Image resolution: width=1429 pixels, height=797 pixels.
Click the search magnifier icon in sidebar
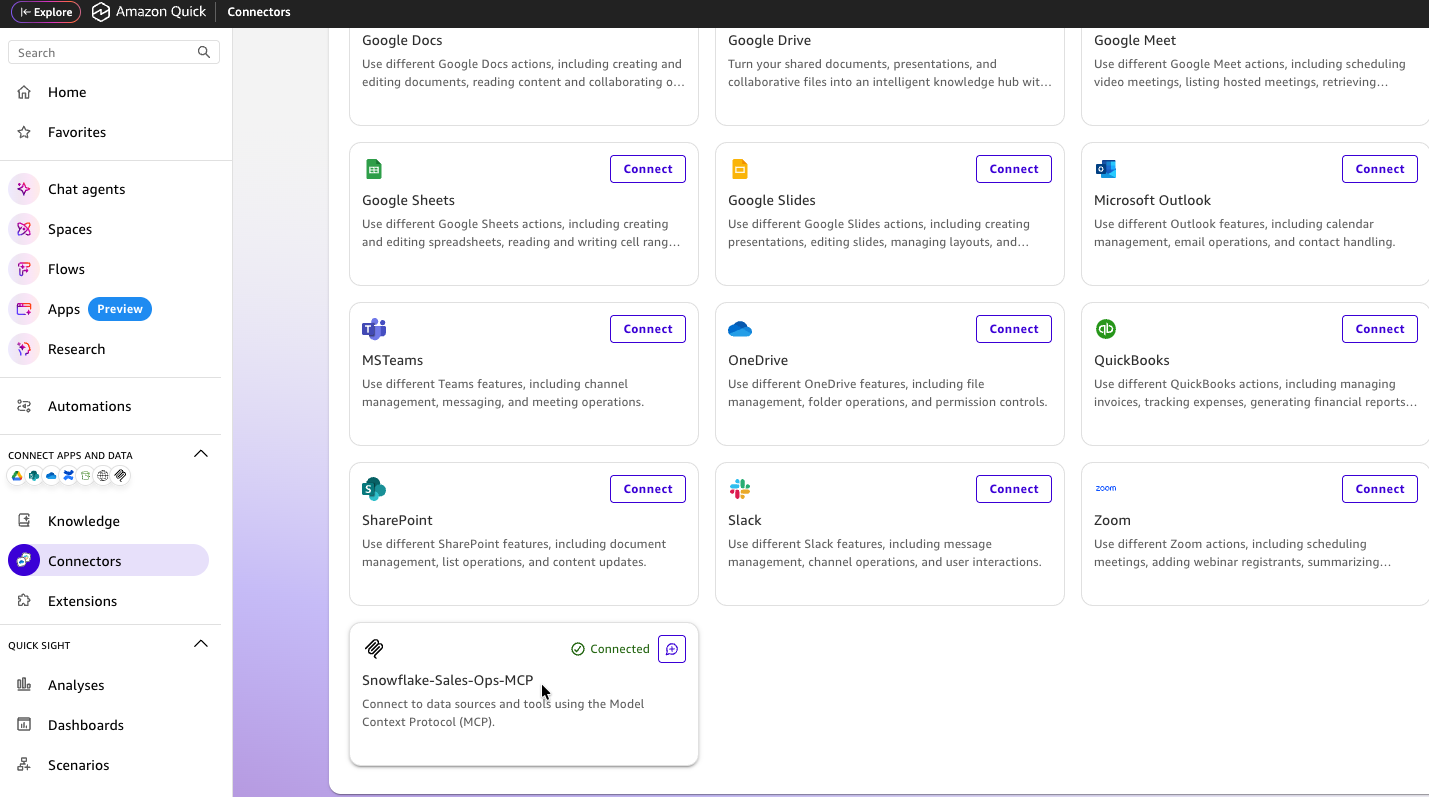pyautogui.click(x=204, y=52)
